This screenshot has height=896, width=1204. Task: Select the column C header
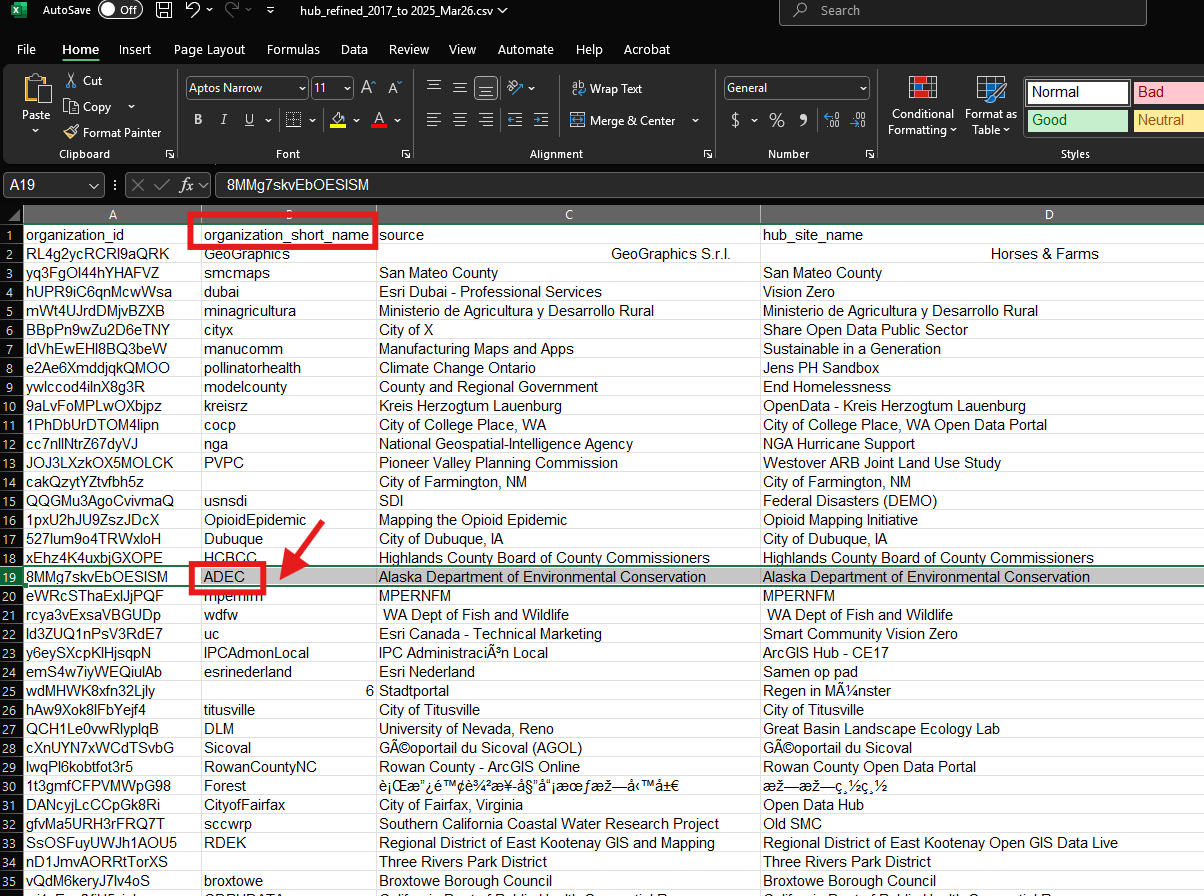pyautogui.click(x=568, y=215)
